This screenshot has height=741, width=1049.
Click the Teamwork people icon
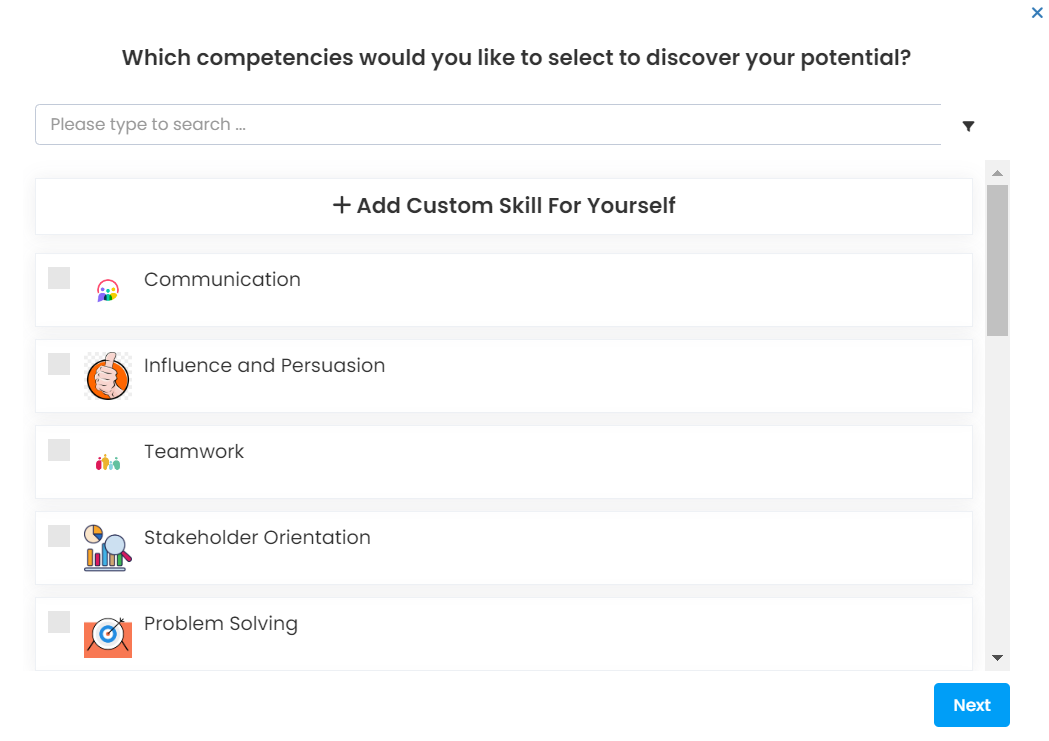pyautogui.click(x=108, y=463)
